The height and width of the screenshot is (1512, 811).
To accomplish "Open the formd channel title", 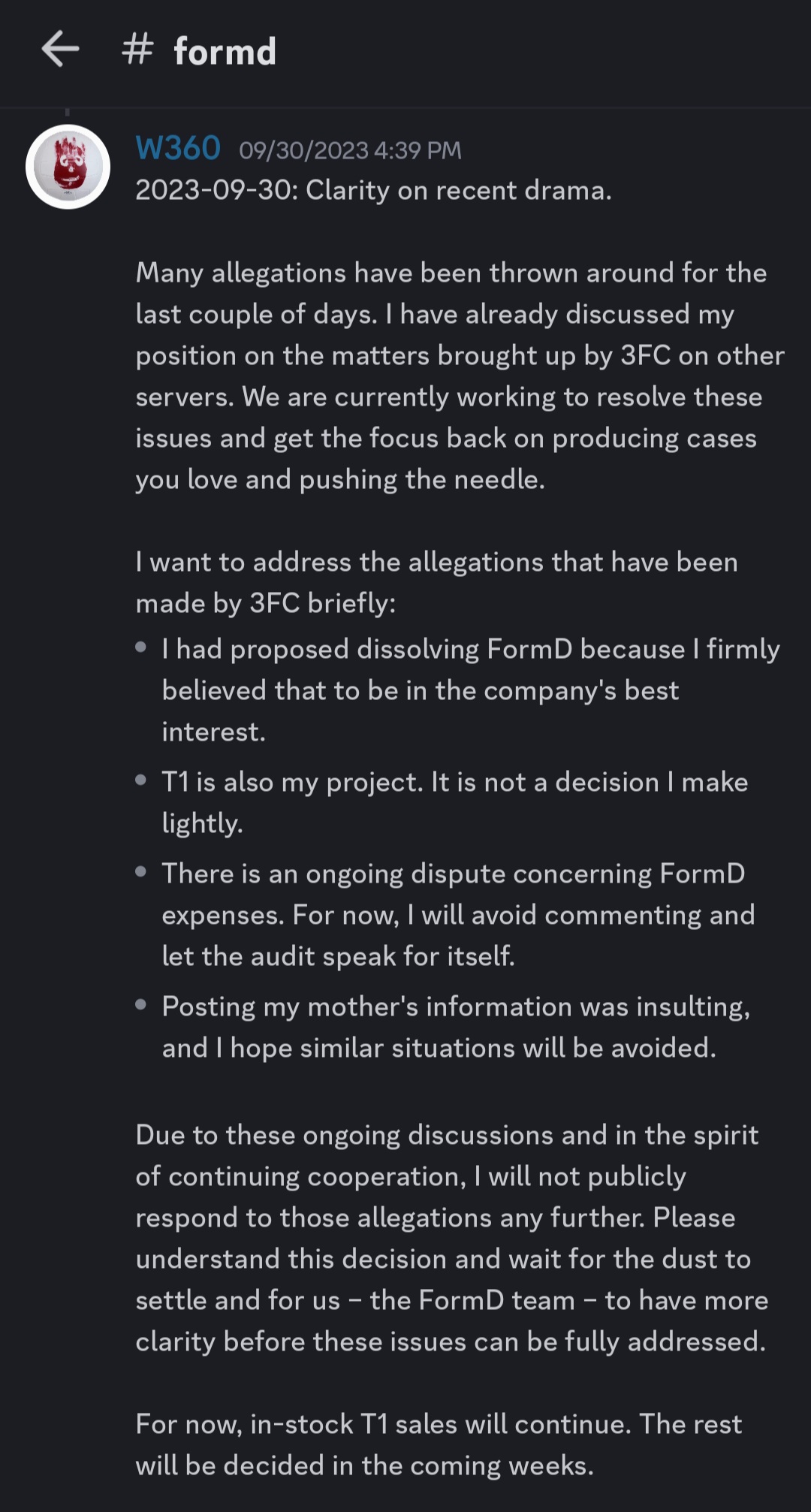I will click(x=225, y=51).
